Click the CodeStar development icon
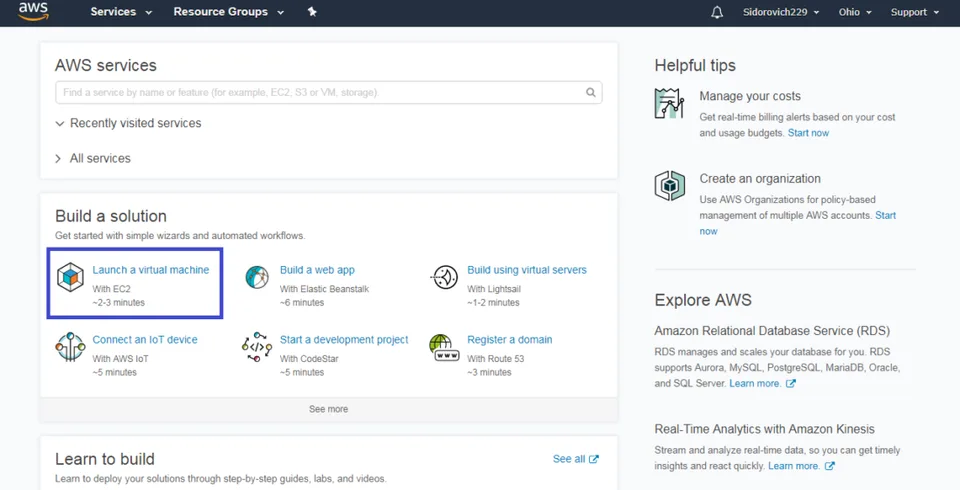The image size is (960, 490). coord(257,347)
